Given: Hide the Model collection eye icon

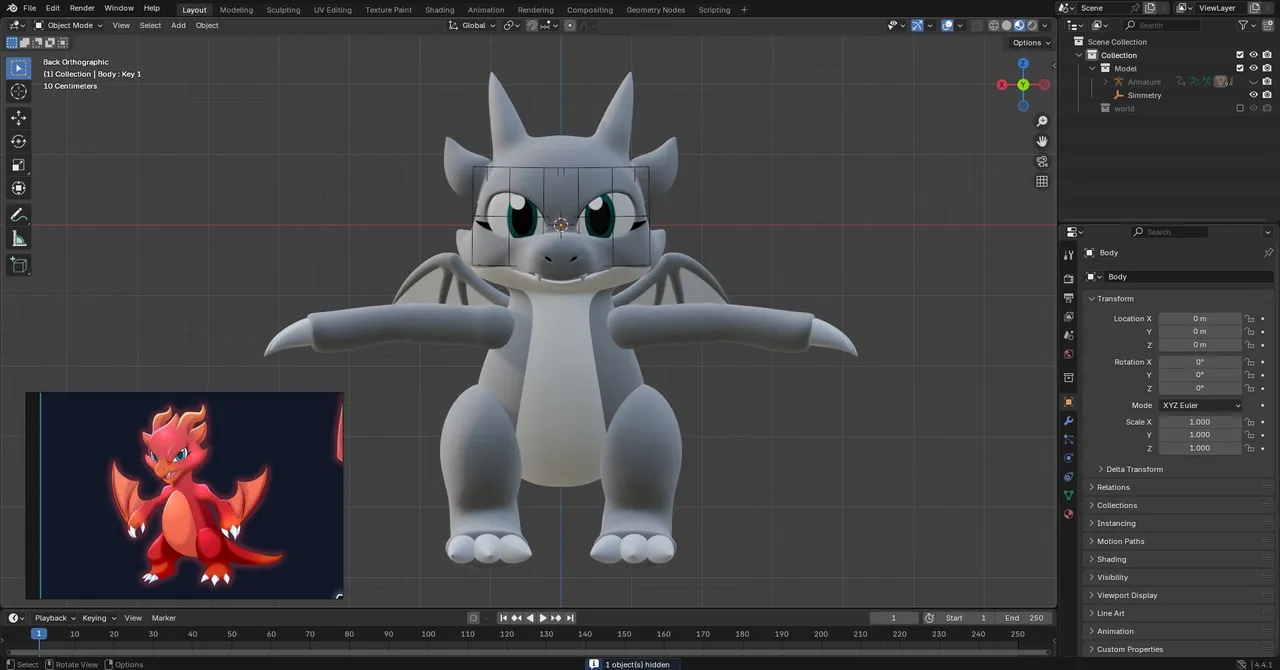Looking at the screenshot, I should pyautogui.click(x=1253, y=68).
